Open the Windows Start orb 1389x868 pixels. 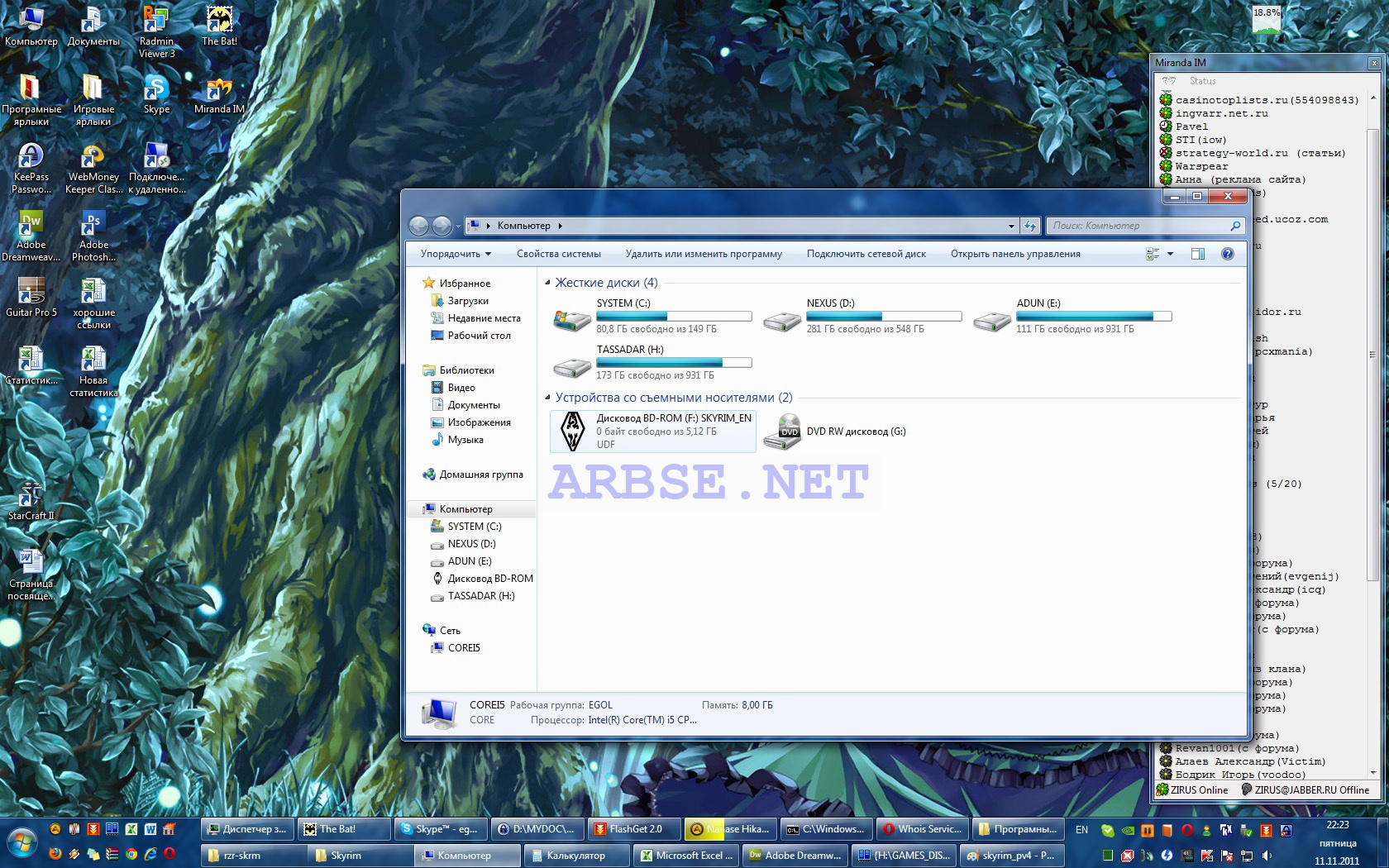click(22, 843)
